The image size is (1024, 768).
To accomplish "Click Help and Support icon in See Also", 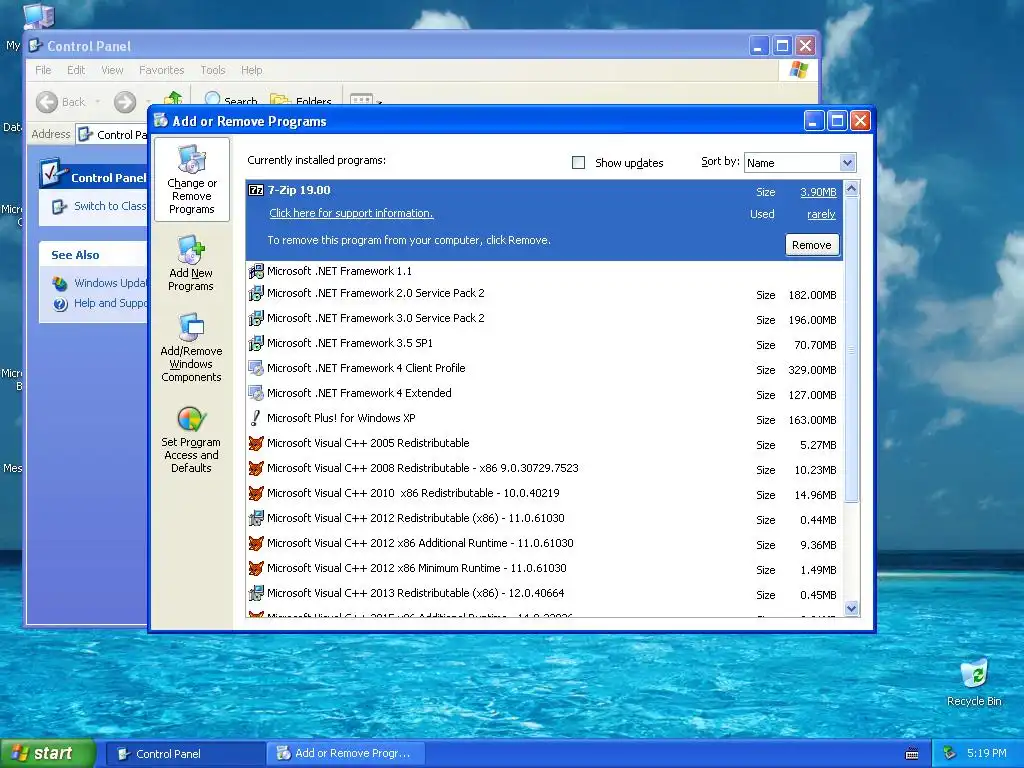I will click(60, 304).
